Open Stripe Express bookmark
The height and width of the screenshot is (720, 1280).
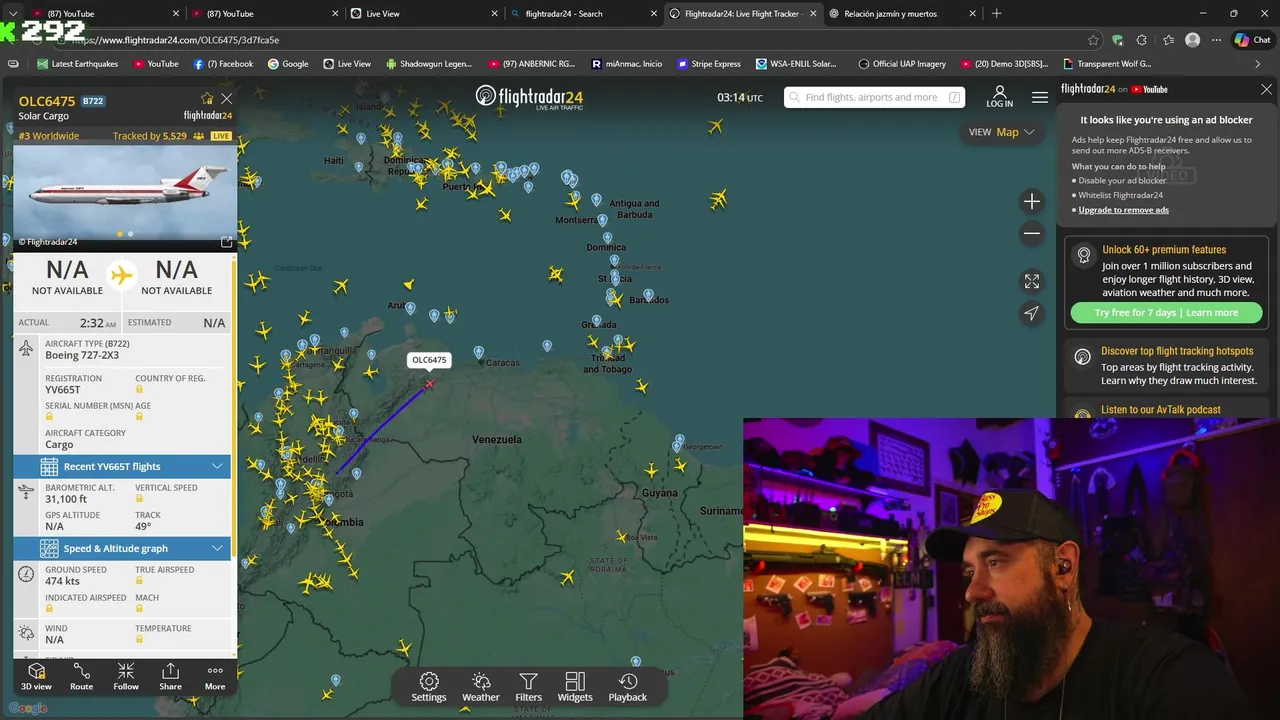click(x=709, y=64)
